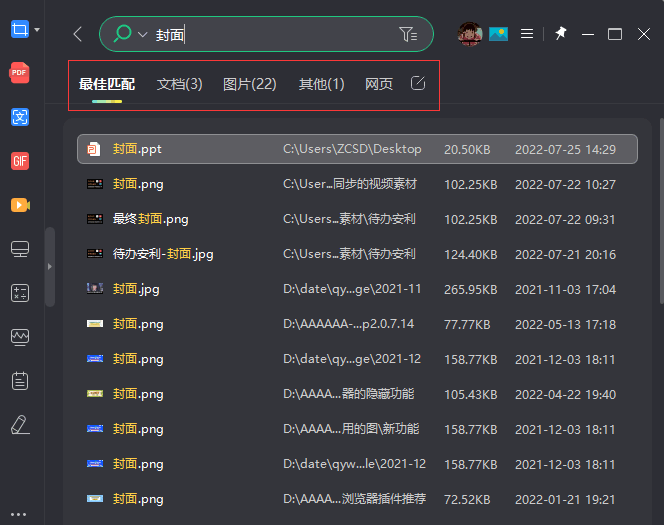Image resolution: width=664 pixels, height=525 pixels.
Task: Switch to the 文档(3) tab
Action: pyautogui.click(x=180, y=84)
